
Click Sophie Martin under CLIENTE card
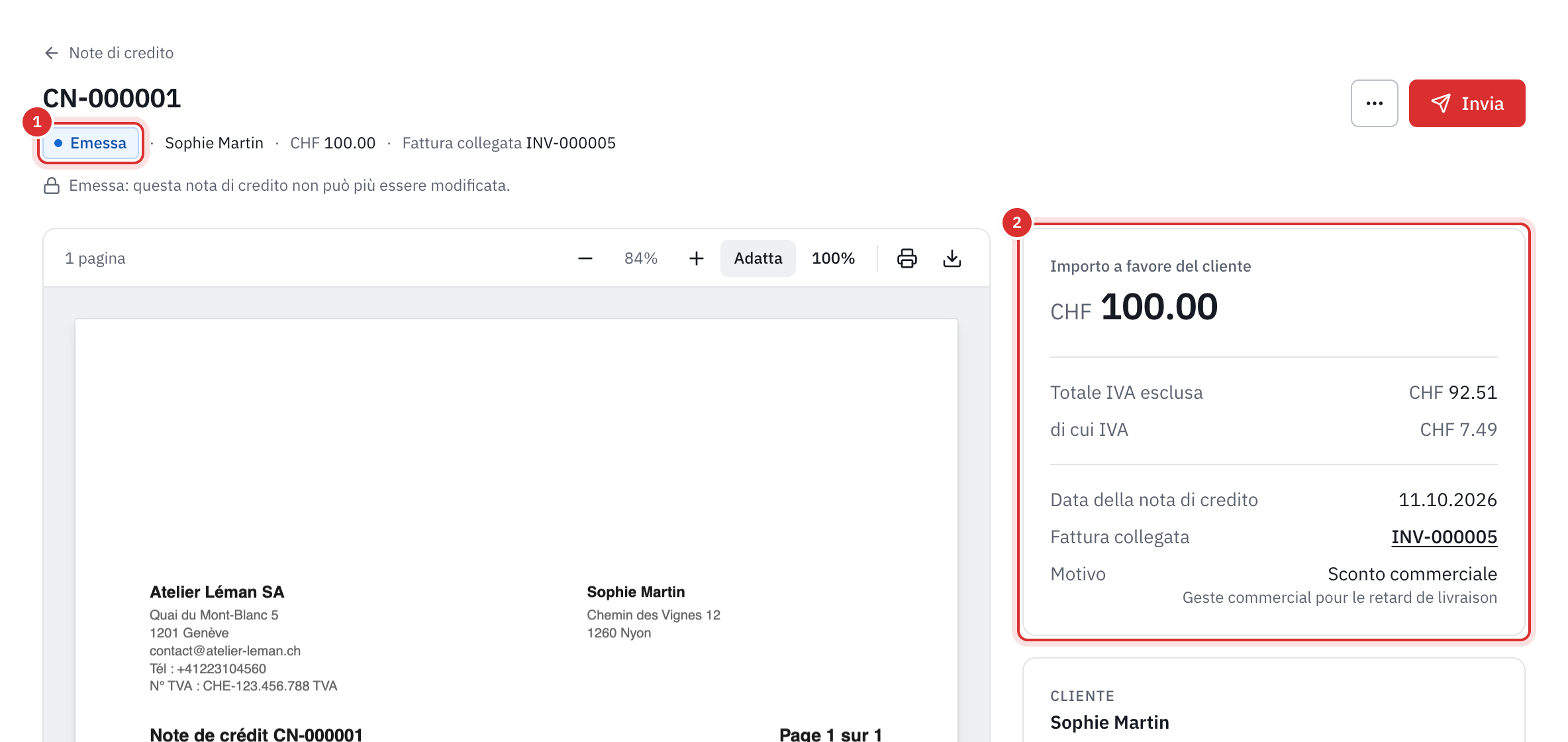coord(1109,722)
